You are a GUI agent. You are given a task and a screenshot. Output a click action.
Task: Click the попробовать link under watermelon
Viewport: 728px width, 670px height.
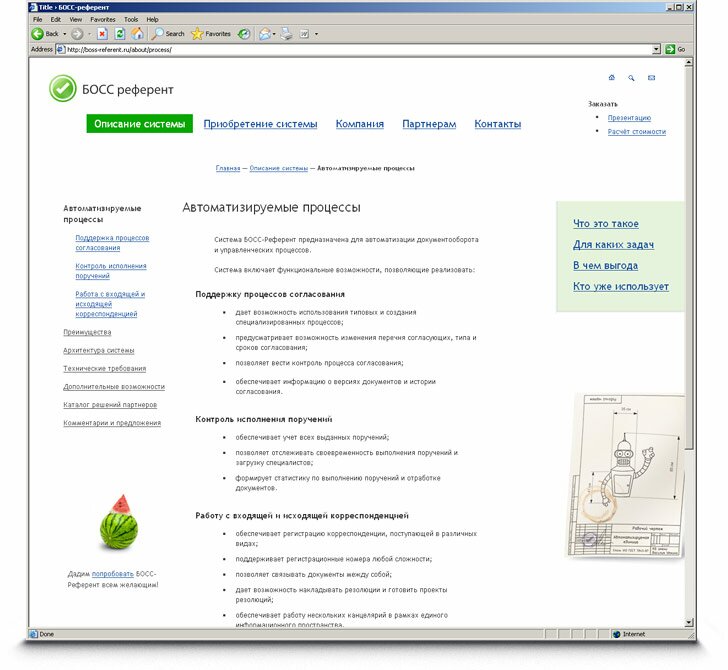coord(112,574)
